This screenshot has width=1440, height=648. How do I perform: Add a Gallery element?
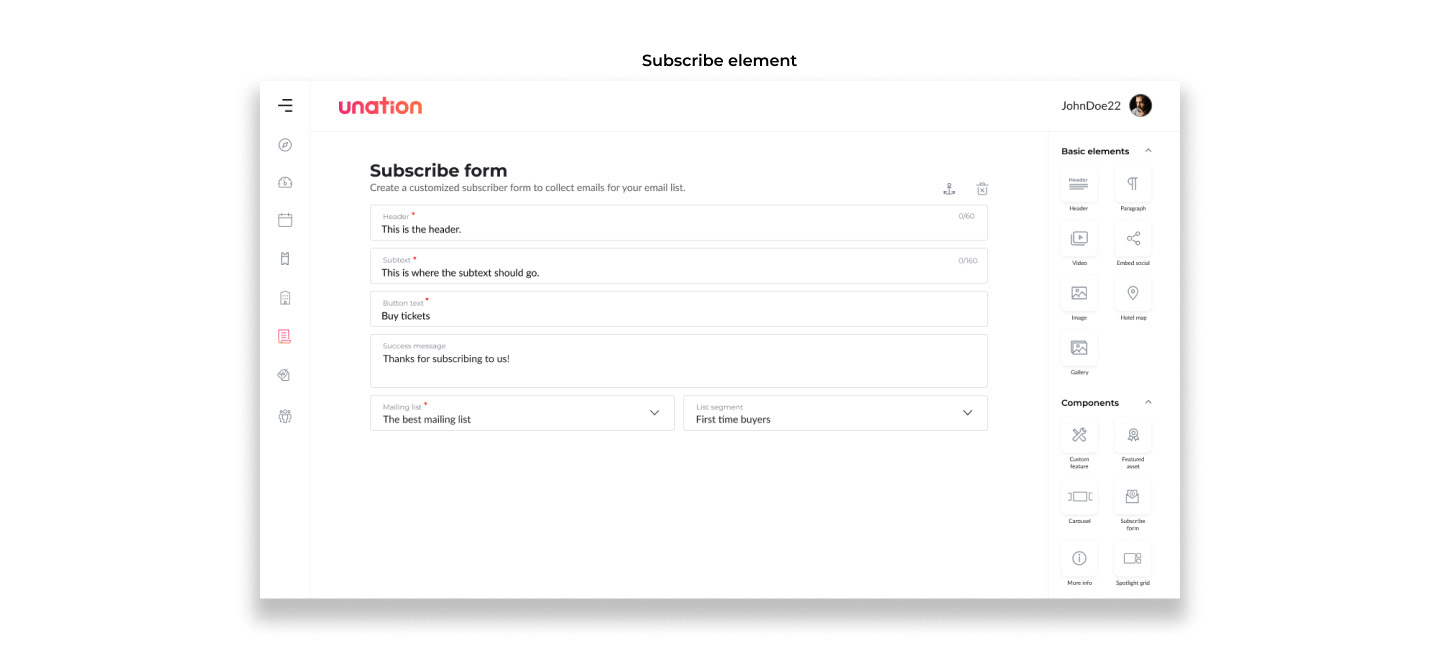(1079, 348)
